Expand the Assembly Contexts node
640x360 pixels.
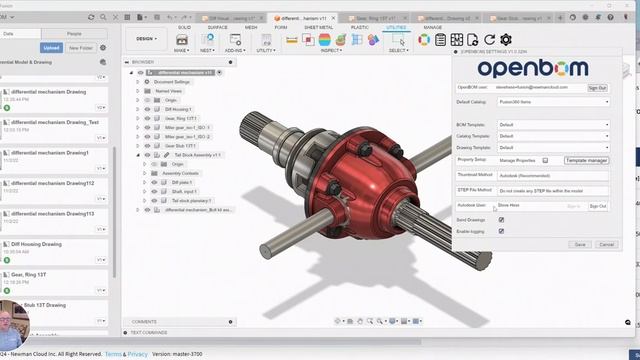point(145,173)
